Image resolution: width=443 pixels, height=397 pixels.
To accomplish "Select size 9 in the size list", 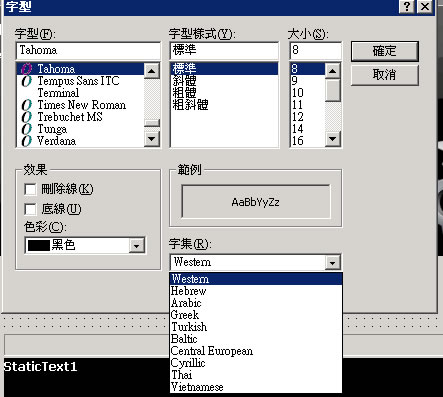I will [308, 81].
